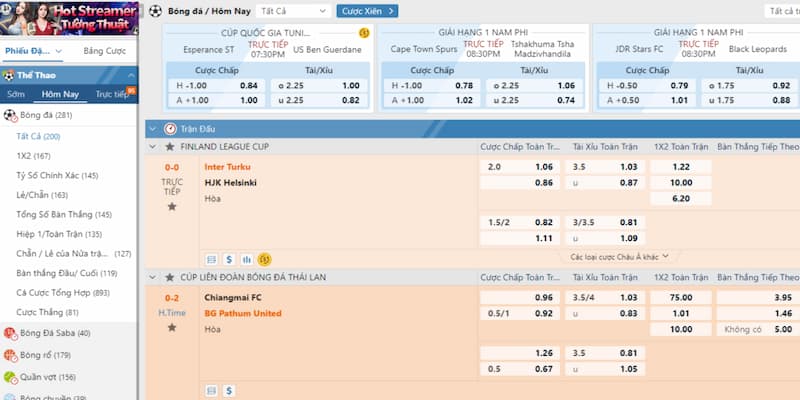The height and width of the screenshot is (400, 800).
Task: Open Cá Cược Tổng Hợp (893)
Action: (x=63, y=293)
